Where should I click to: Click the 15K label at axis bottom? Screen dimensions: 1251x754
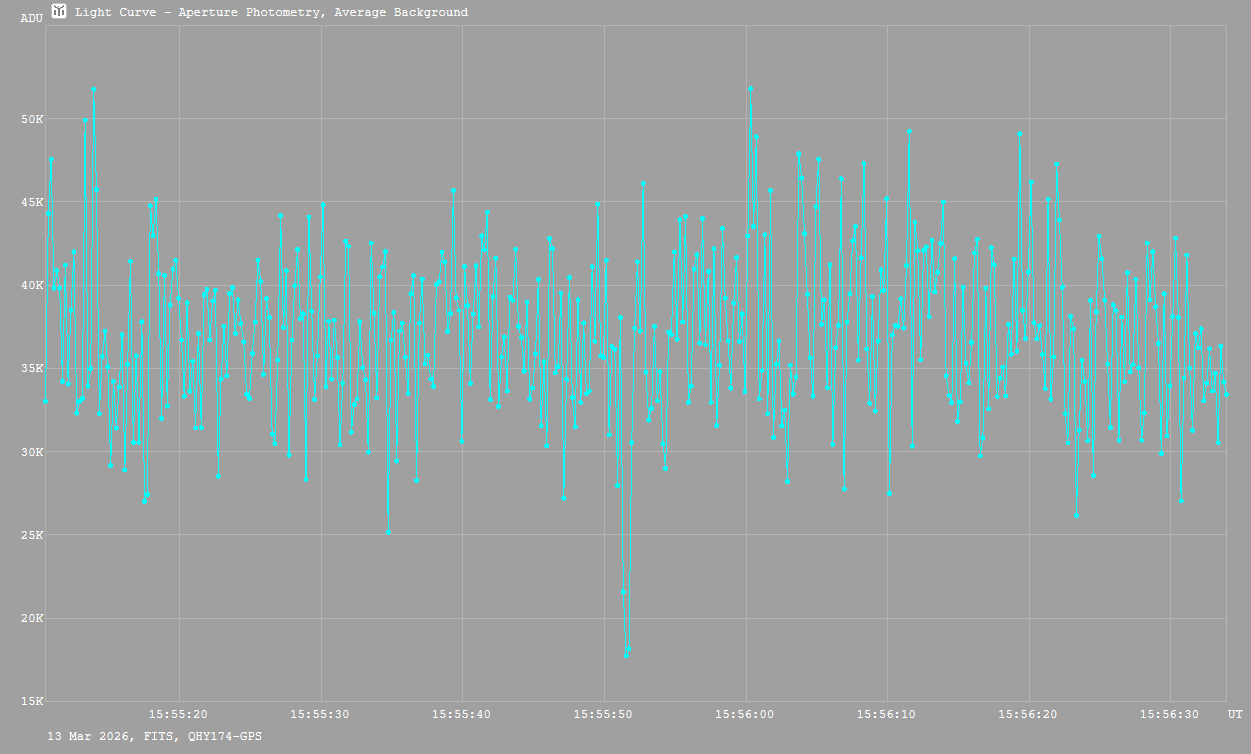(32, 701)
